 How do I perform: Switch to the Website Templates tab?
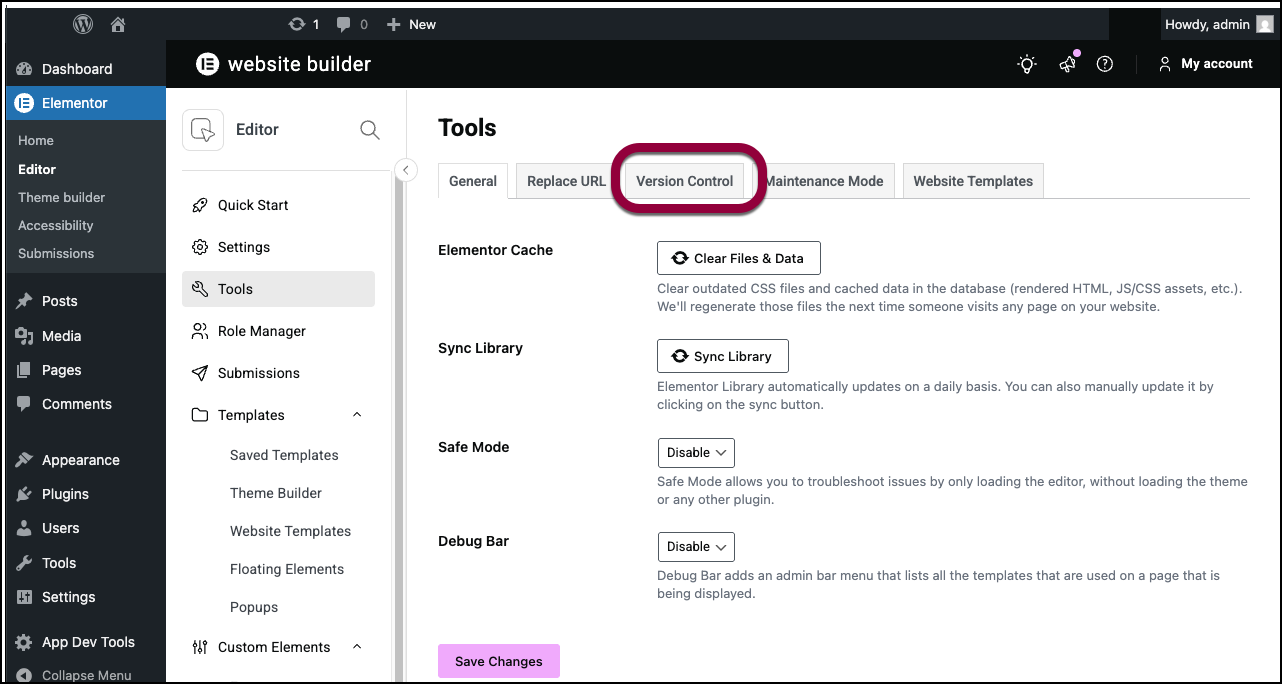pyautogui.click(x=973, y=181)
